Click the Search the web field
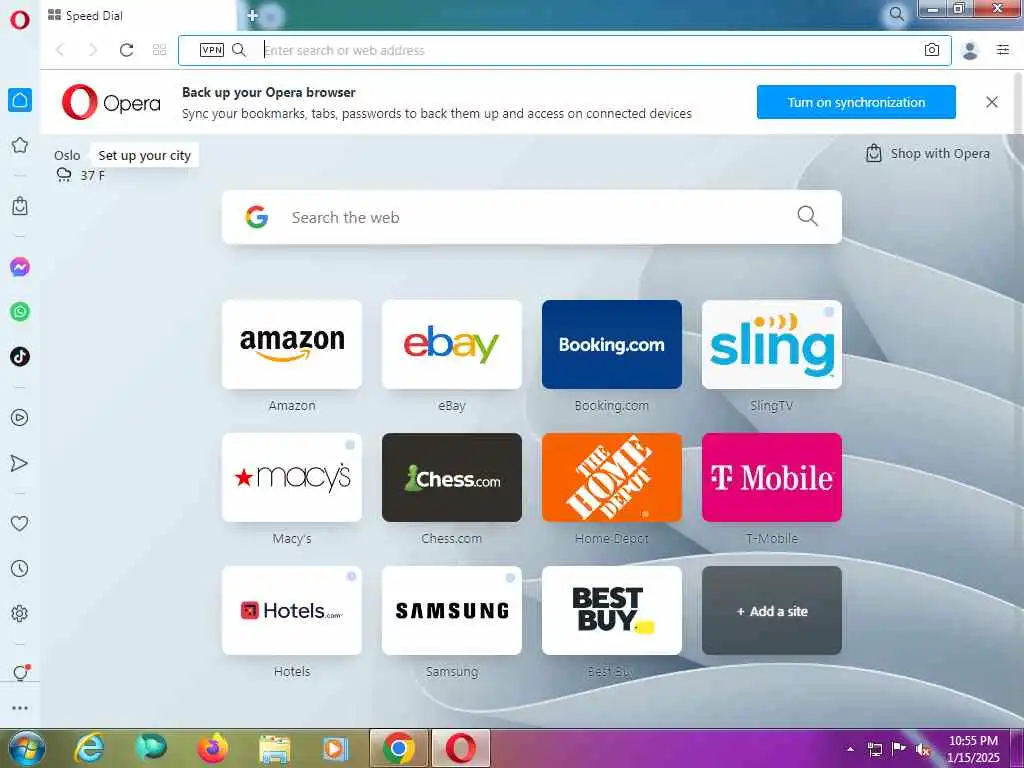This screenshot has height=768, width=1024. pos(532,217)
